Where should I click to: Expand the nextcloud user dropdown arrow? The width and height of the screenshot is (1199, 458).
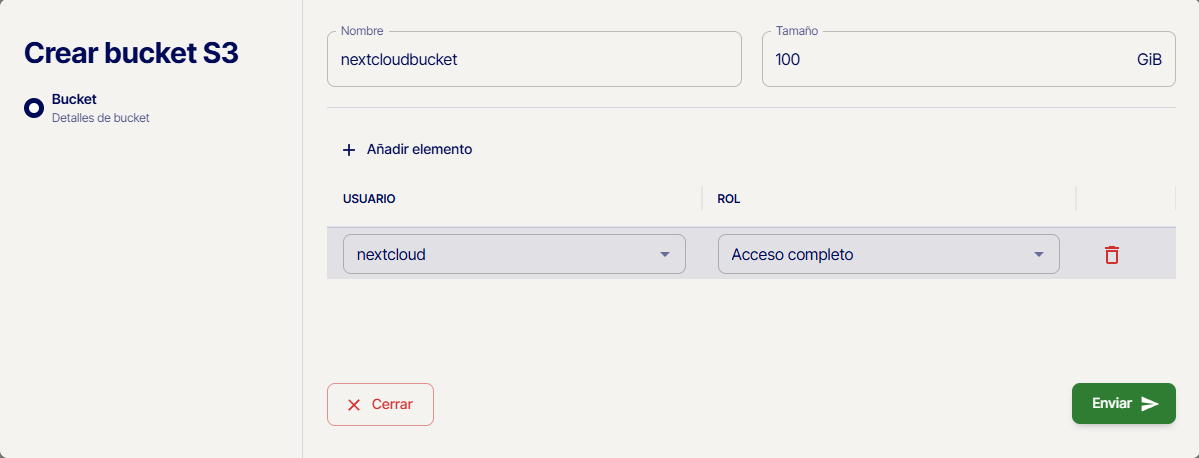[x=664, y=254]
